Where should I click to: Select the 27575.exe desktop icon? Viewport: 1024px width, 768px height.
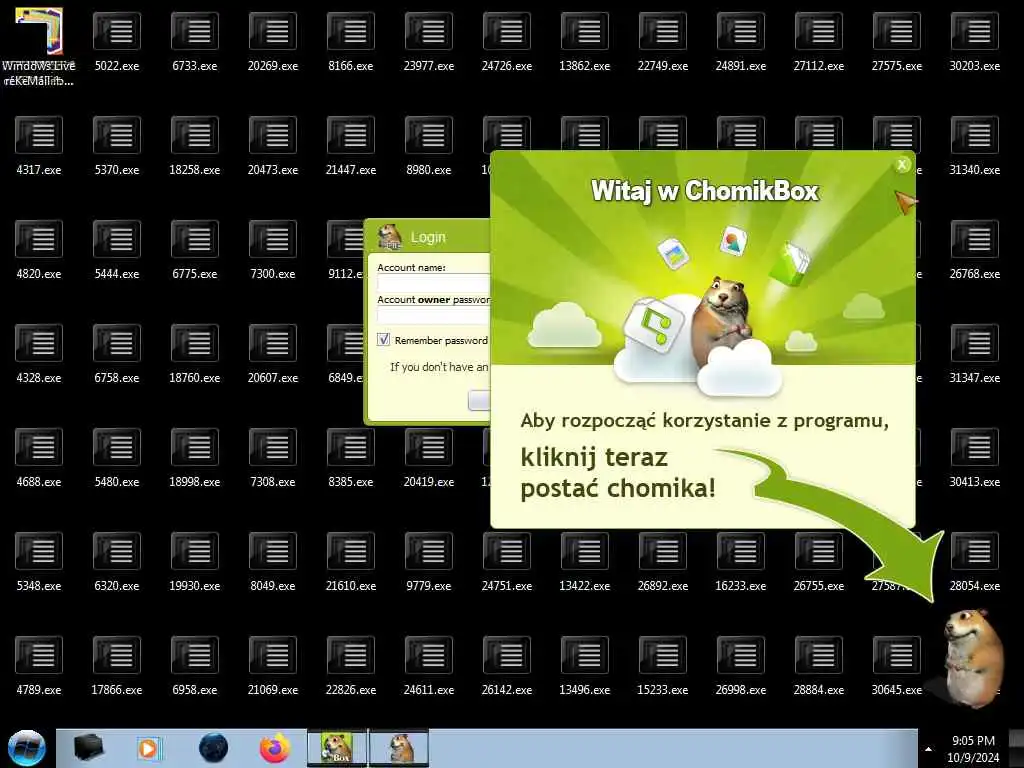pos(897,42)
